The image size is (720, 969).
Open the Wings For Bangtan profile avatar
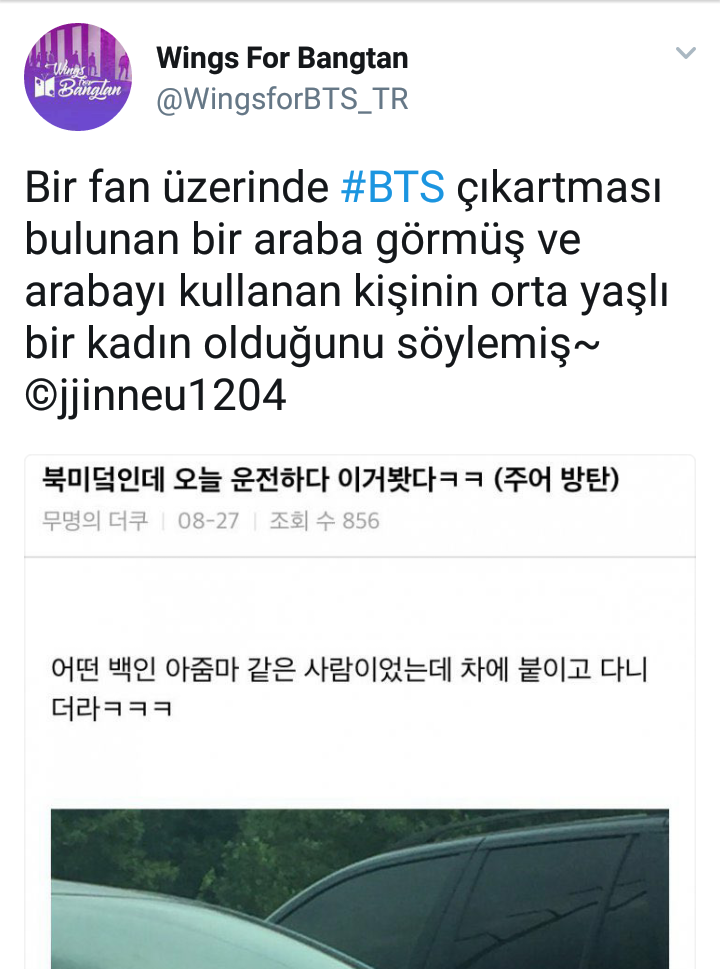tap(78, 77)
